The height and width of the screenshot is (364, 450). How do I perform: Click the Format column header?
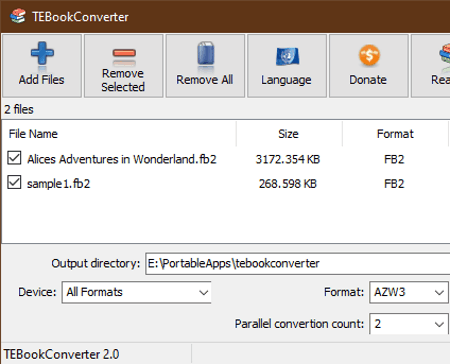pos(395,134)
